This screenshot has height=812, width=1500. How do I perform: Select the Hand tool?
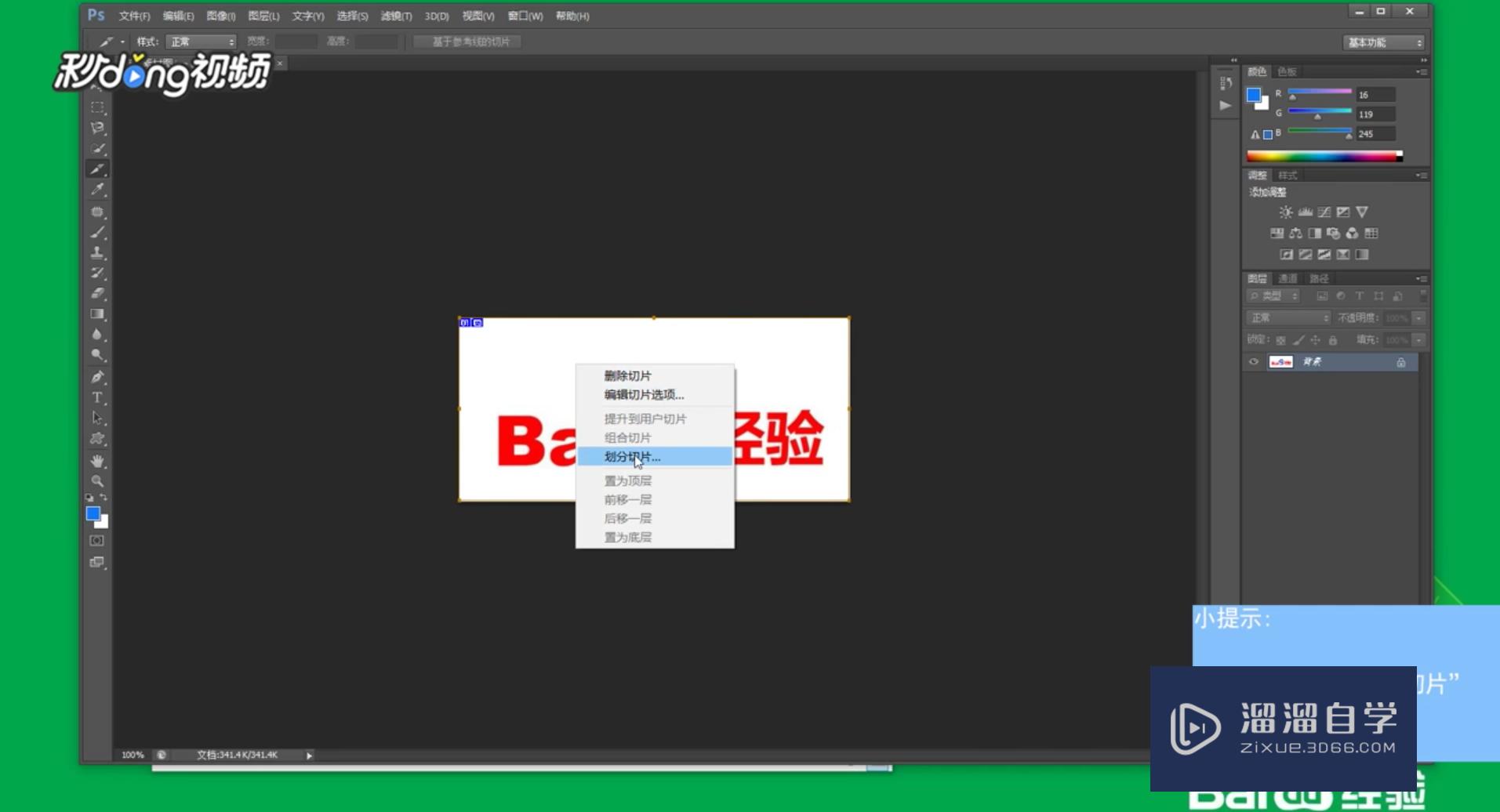97,460
